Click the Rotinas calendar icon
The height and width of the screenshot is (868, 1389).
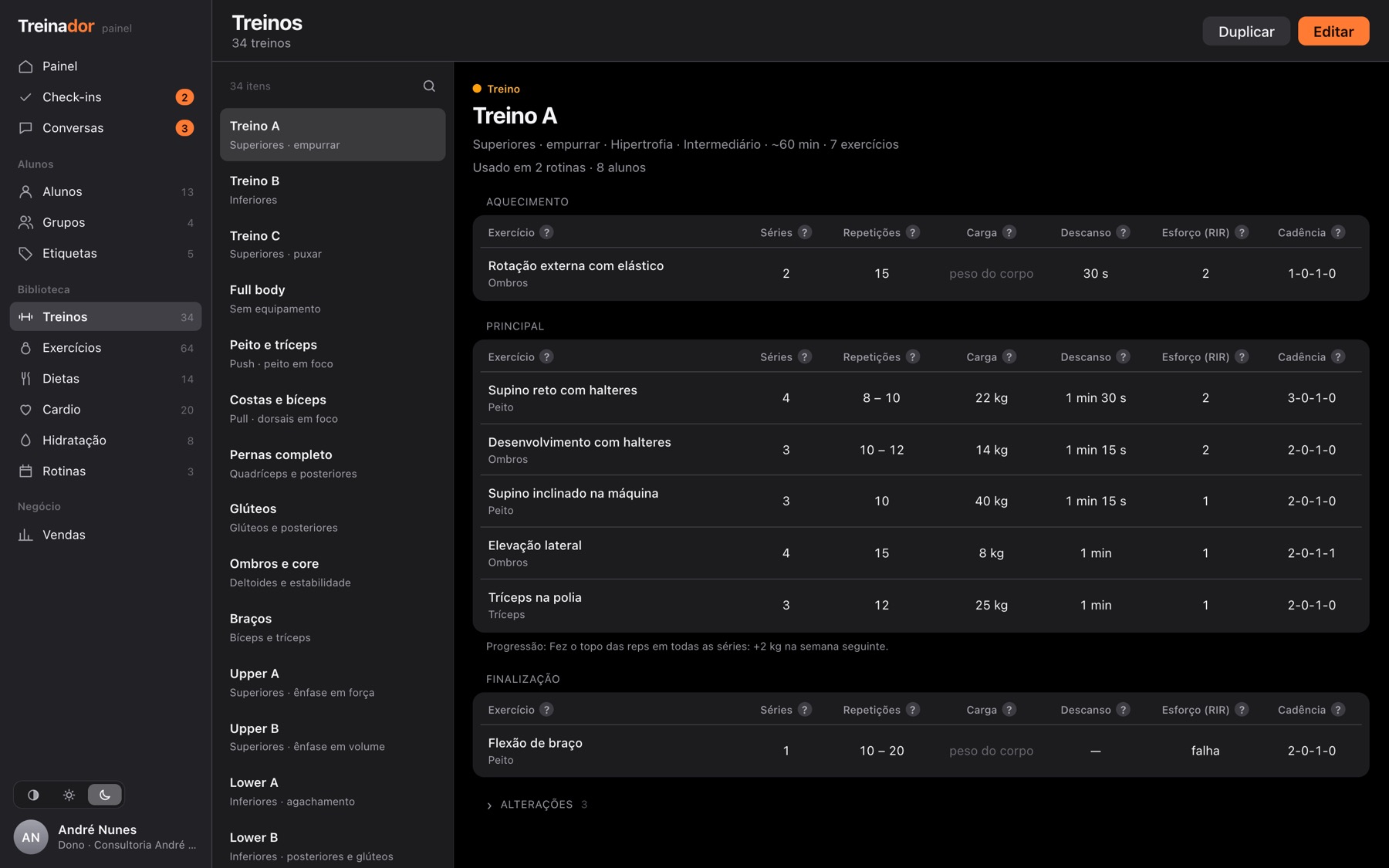(25, 471)
